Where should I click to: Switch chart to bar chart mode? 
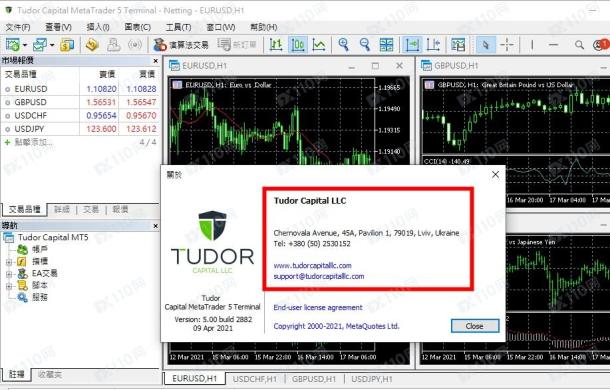[276, 45]
